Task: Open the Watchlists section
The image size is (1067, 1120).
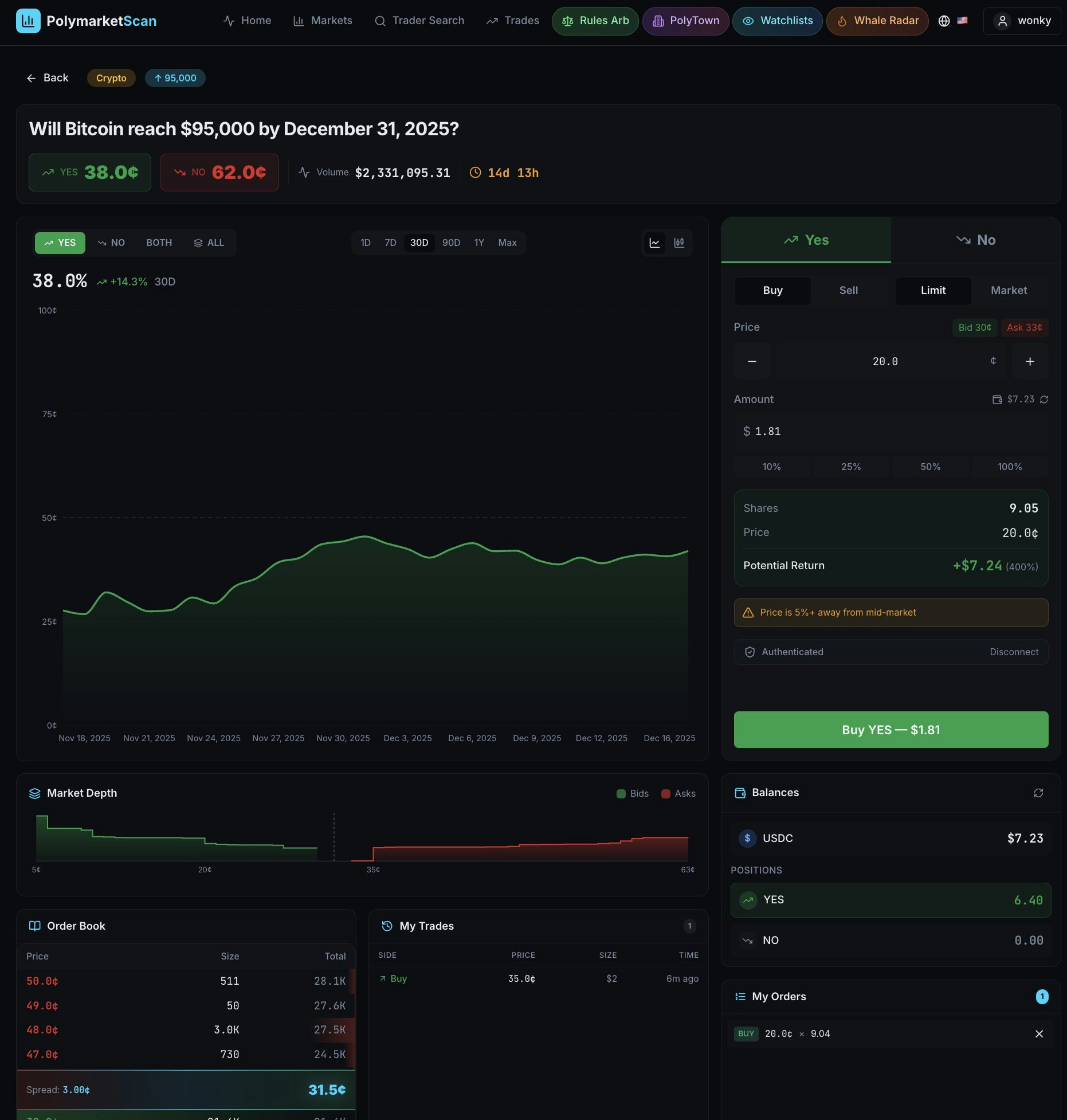Action: [x=777, y=21]
